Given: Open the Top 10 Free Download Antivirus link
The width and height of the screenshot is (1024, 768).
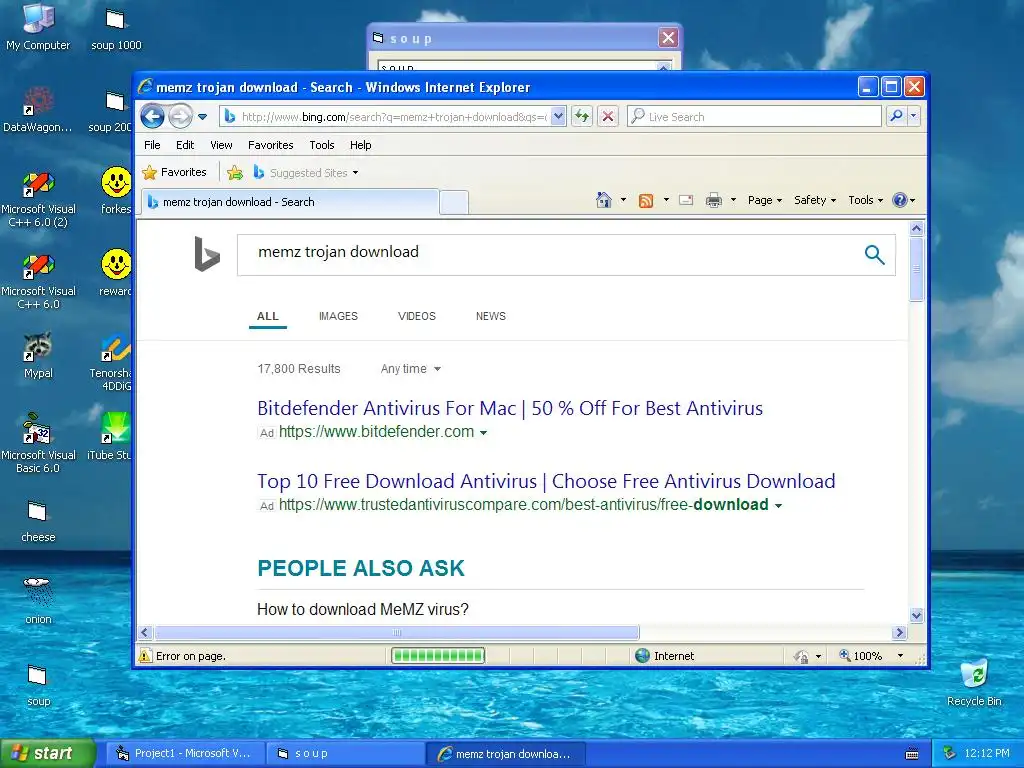Looking at the screenshot, I should [x=546, y=481].
